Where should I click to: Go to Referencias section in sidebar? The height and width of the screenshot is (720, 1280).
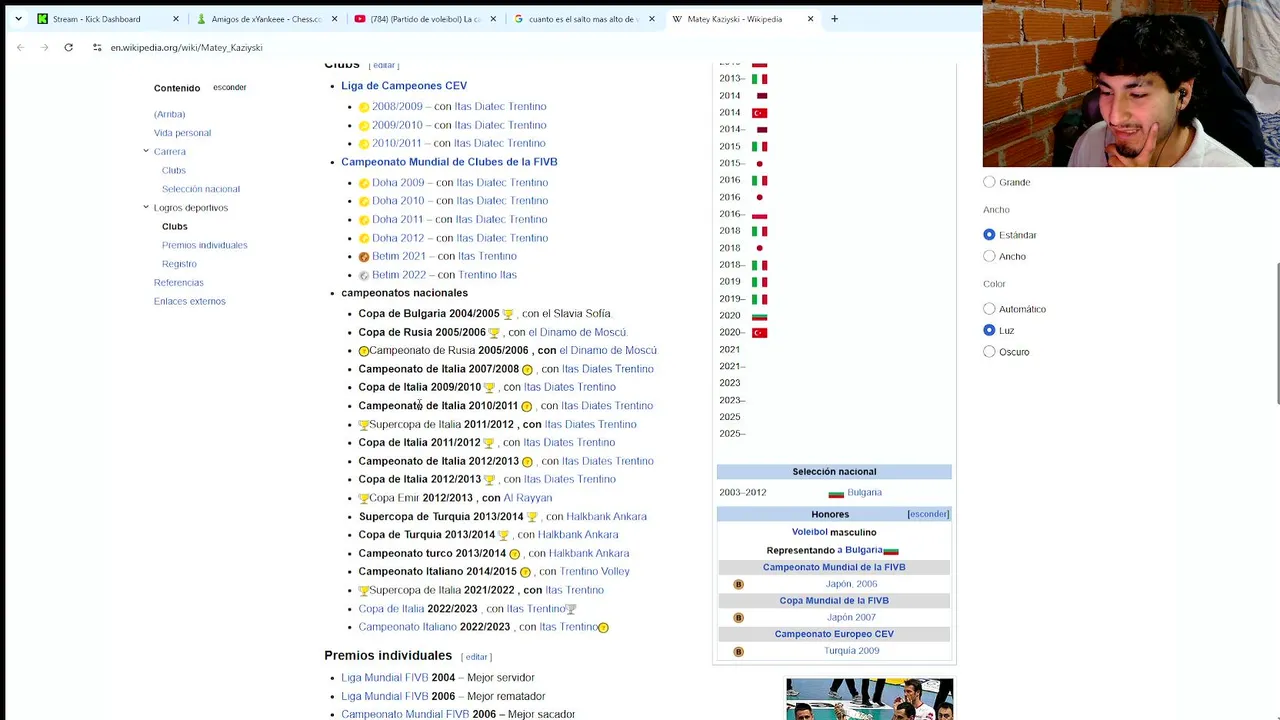[178, 283]
